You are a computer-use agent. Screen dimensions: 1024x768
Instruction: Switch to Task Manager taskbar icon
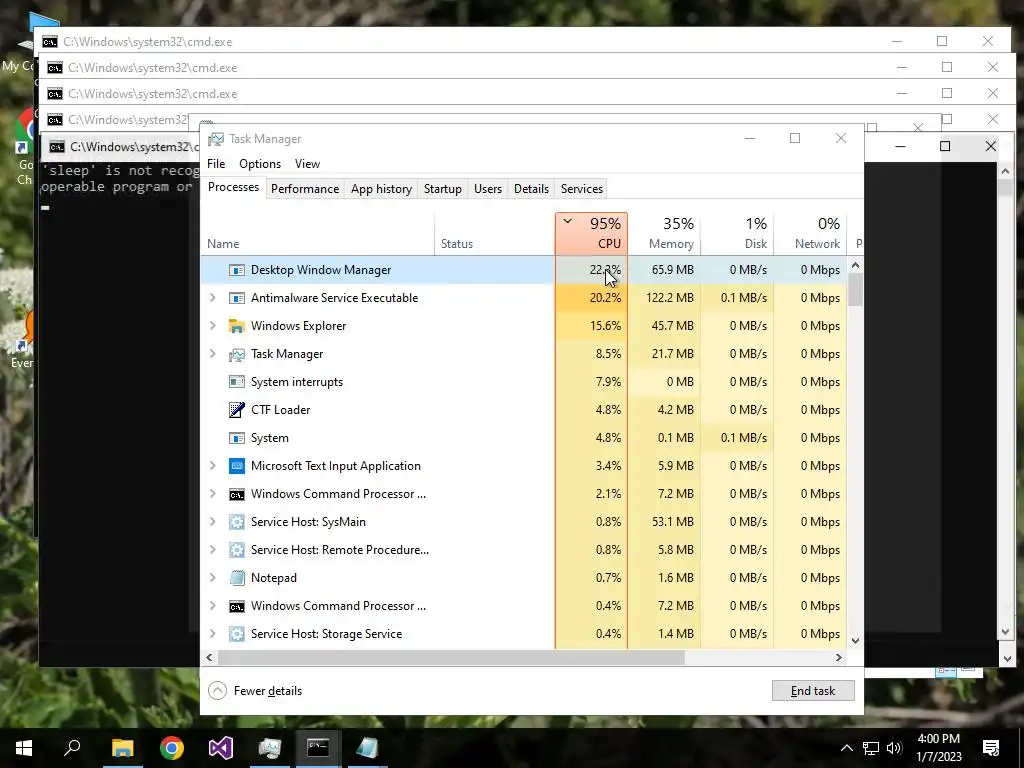pyautogui.click(x=269, y=748)
